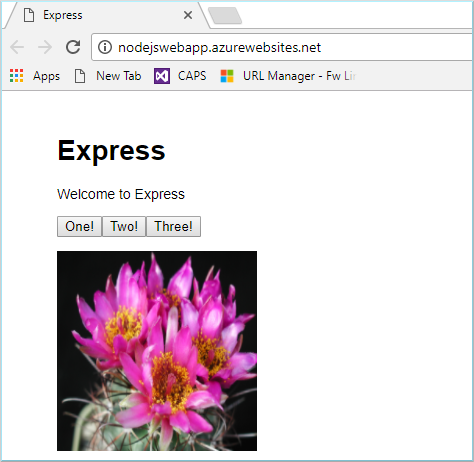
Task: Click the Two! button
Action: point(124,227)
